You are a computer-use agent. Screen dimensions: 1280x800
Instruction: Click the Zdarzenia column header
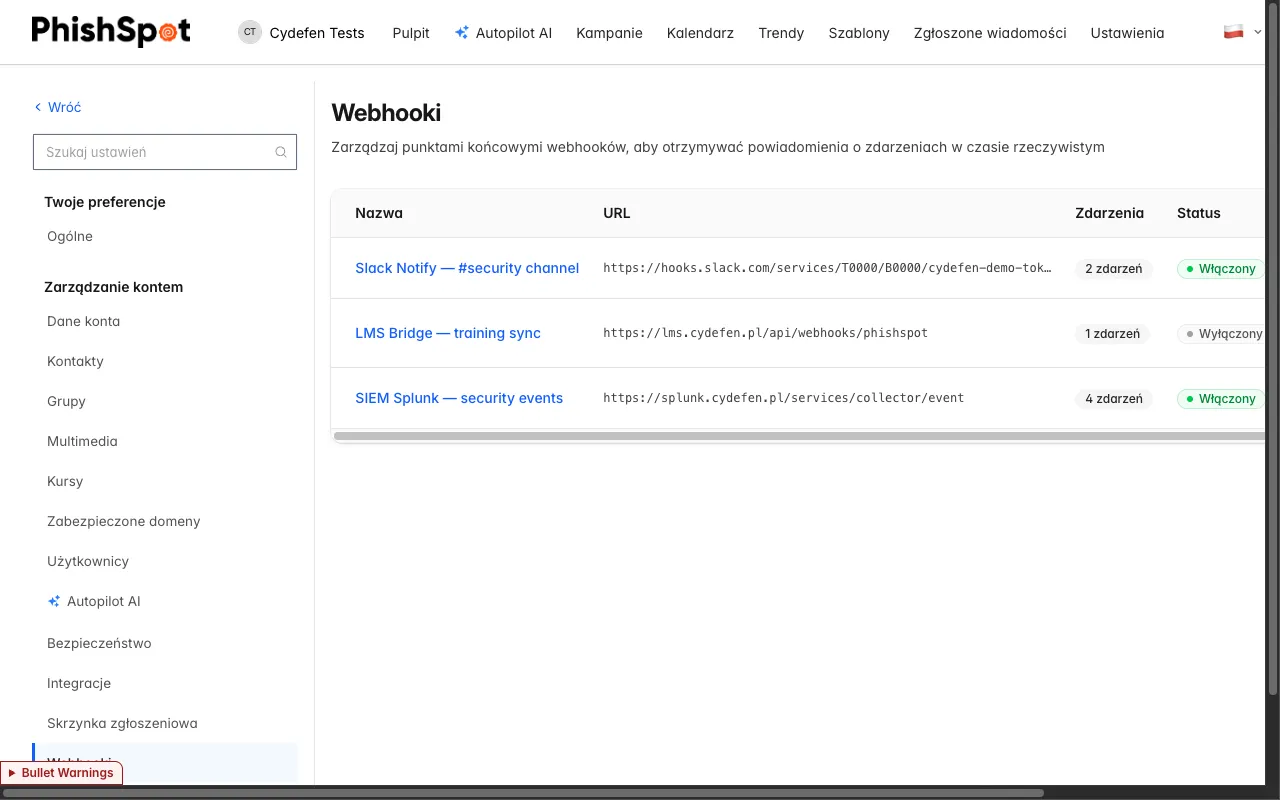1109,213
